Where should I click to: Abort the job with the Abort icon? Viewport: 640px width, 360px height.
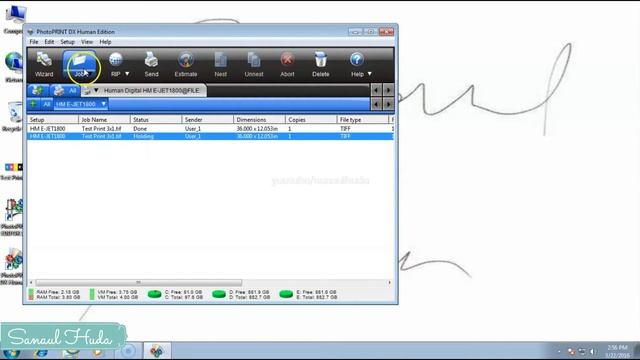[287, 65]
